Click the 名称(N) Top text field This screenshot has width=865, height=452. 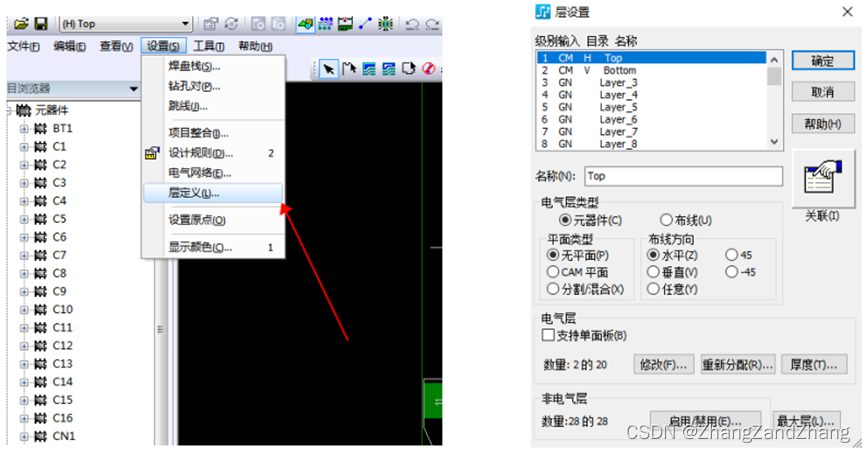(x=684, y=176)
